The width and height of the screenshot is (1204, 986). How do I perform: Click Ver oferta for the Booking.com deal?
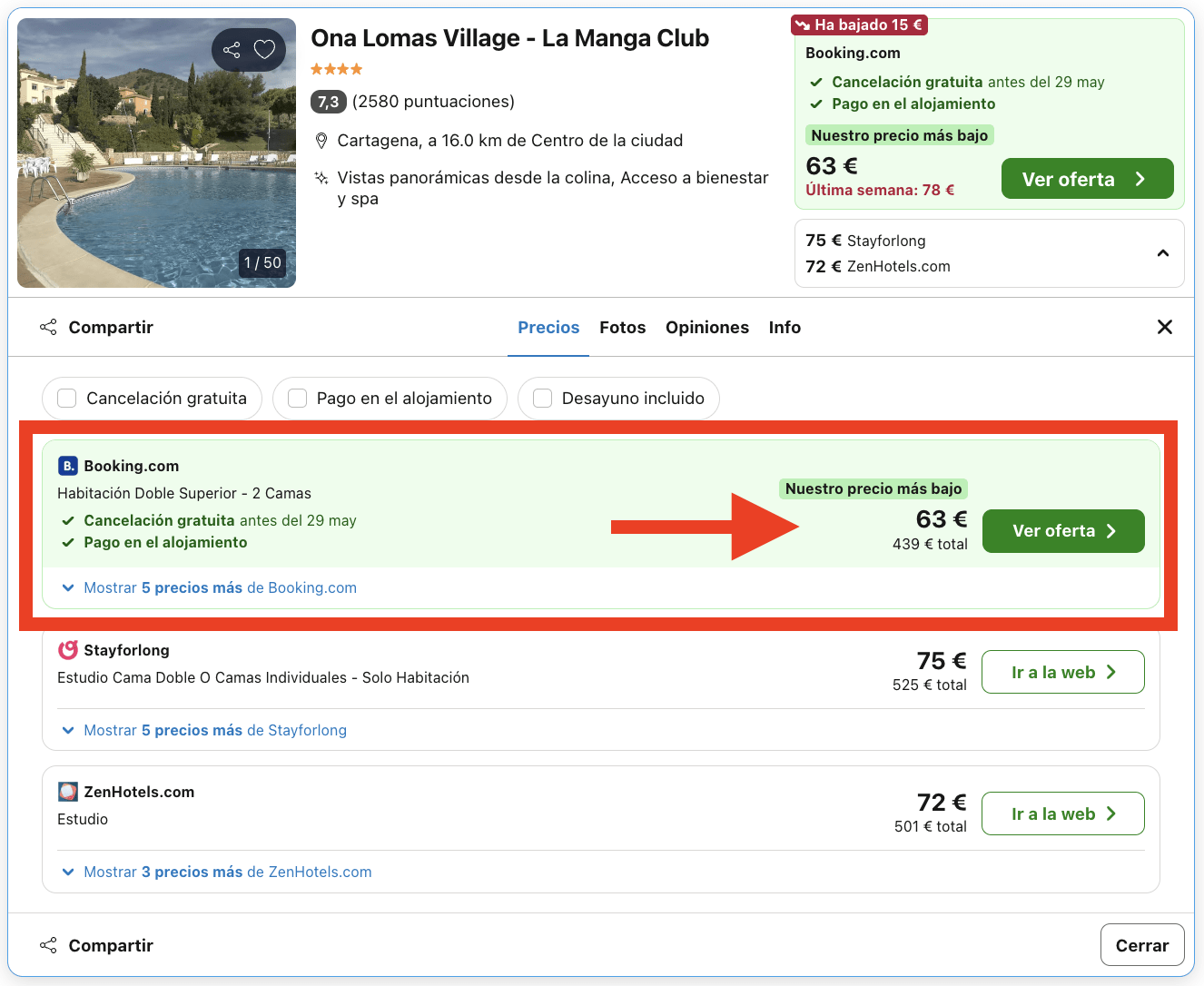click(1062, 531)
